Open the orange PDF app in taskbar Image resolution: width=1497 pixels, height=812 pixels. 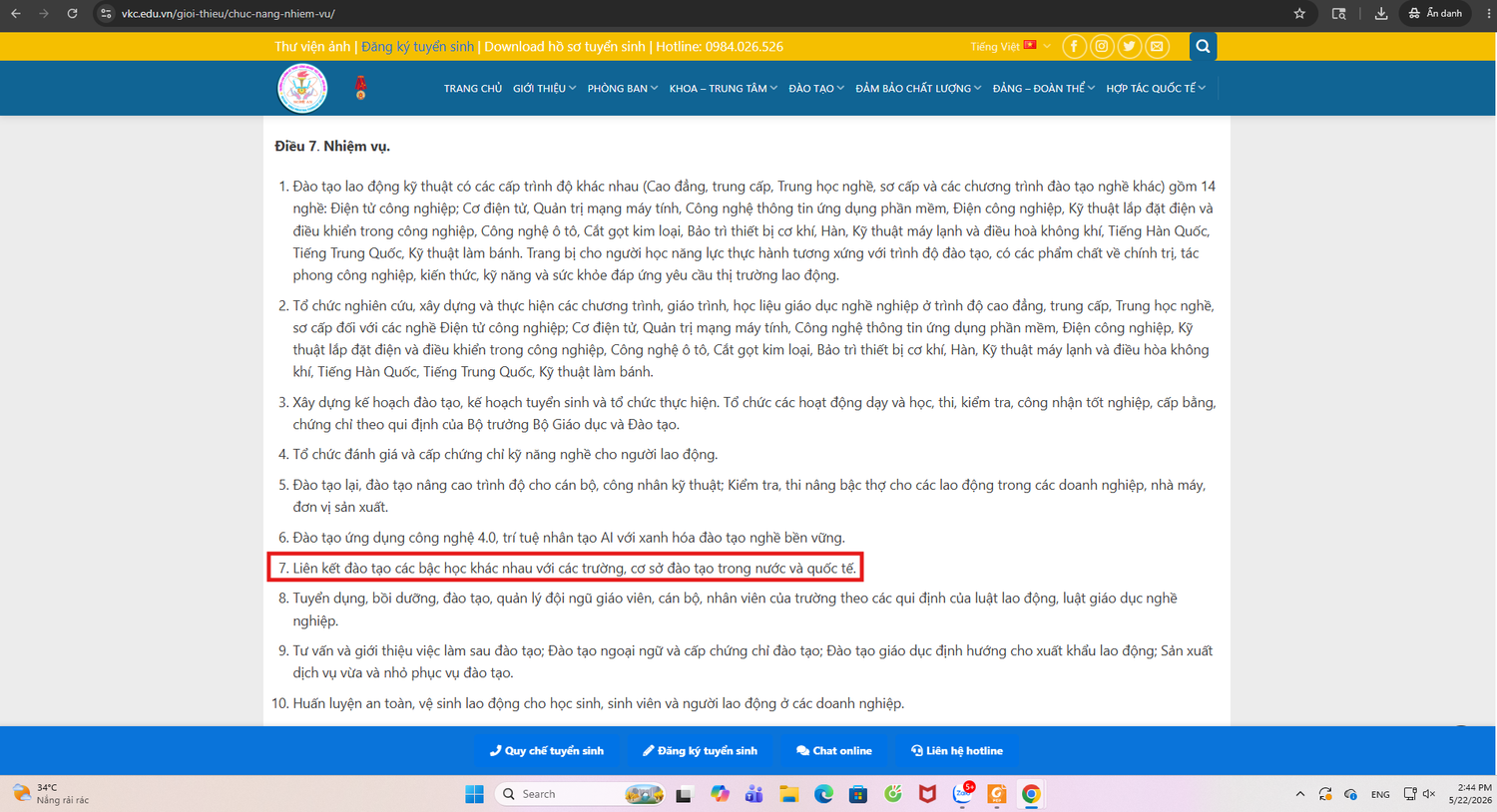pos(996,794)
